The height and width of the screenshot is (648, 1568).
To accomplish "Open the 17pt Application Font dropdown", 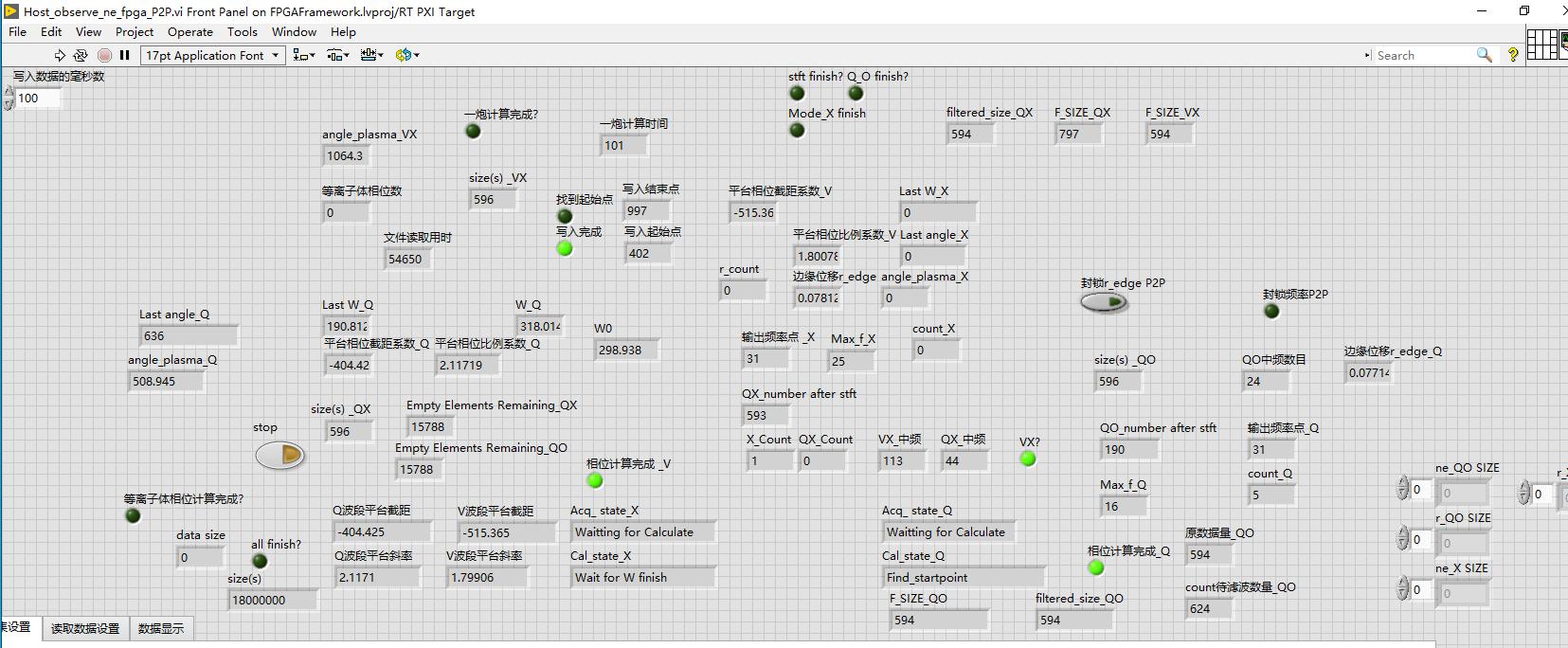I will tap(213, 56).
